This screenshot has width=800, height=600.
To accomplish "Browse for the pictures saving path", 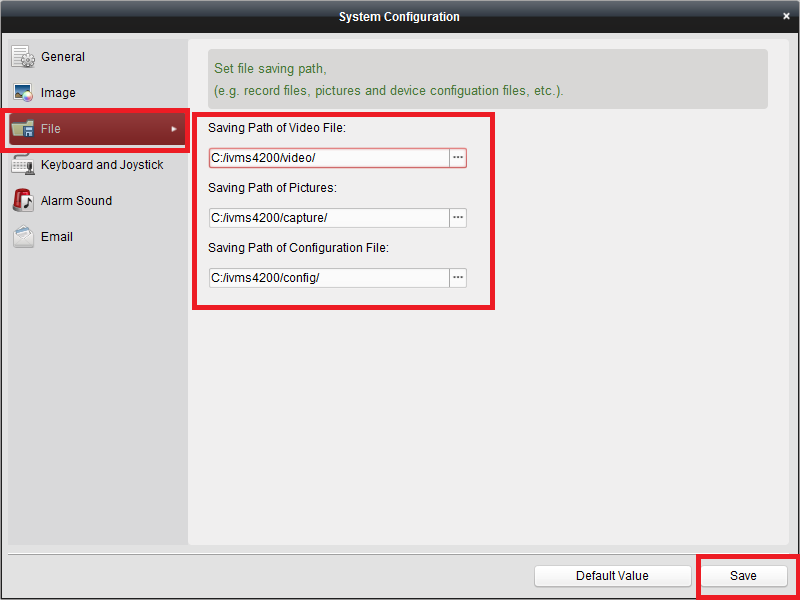I will (458, 218).
